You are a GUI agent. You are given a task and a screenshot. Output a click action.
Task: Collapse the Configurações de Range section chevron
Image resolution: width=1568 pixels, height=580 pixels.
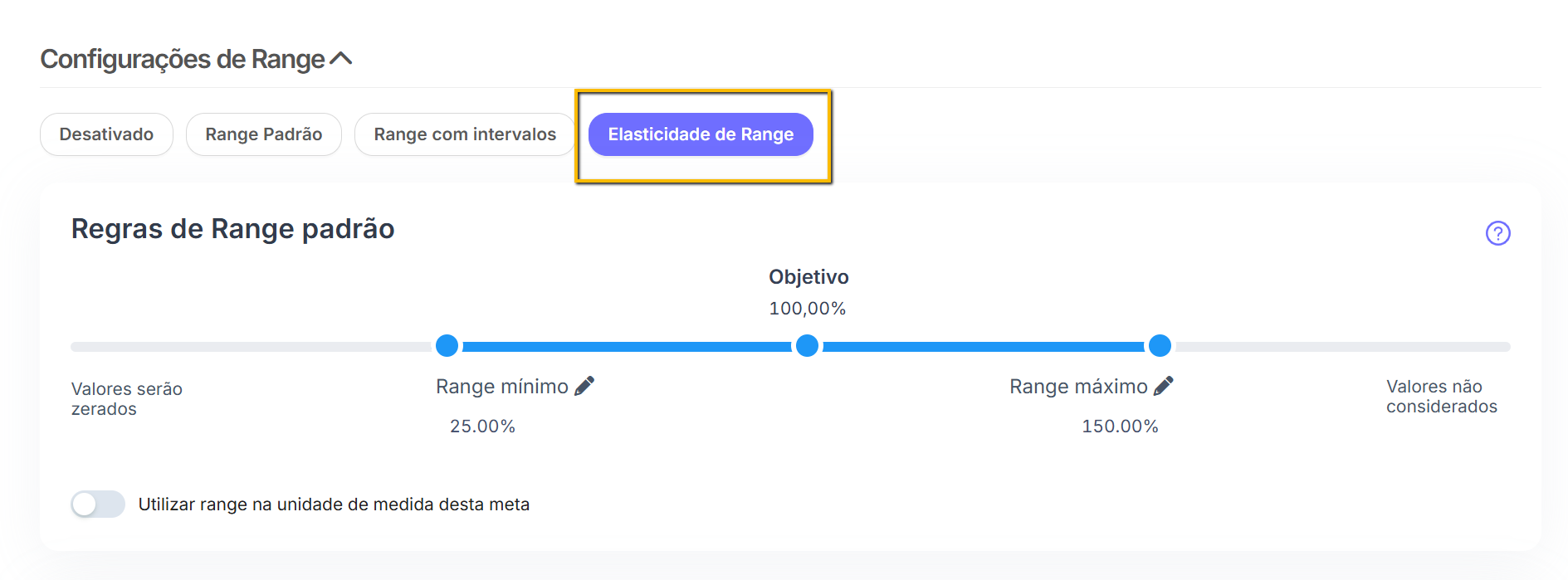pyautogui.click(x=341, y=59)
